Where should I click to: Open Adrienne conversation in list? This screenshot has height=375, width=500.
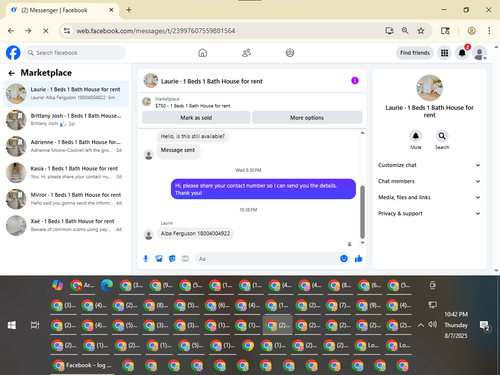66,146
